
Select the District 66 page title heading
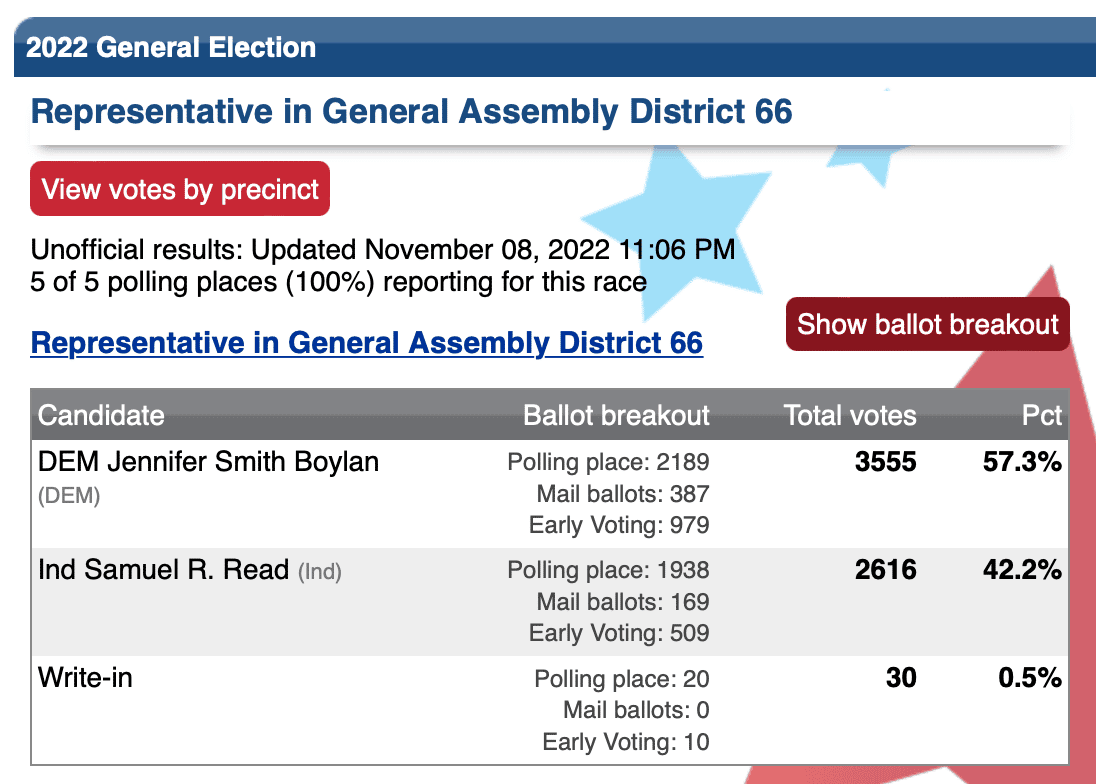(411, 112)
